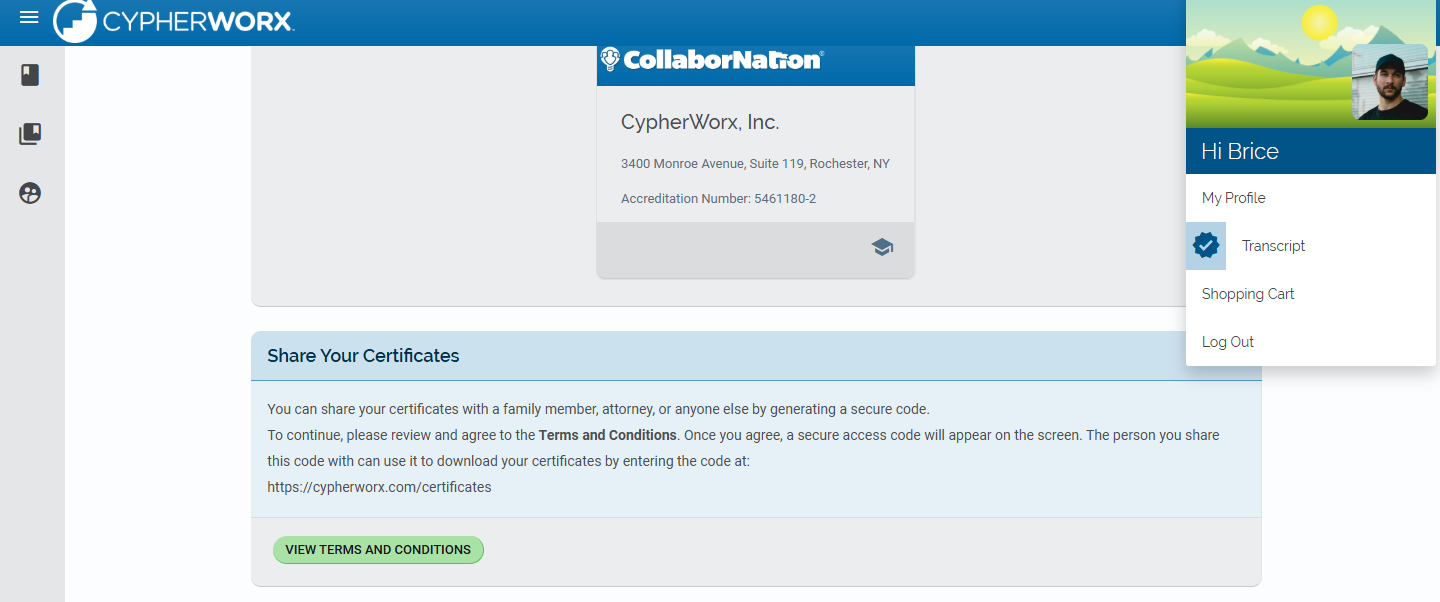Image resolution: width=1440 pixels, height=602 pixels.
Task: Click the cypherworx.com/certificates URL text
Action: coord(379,488)
